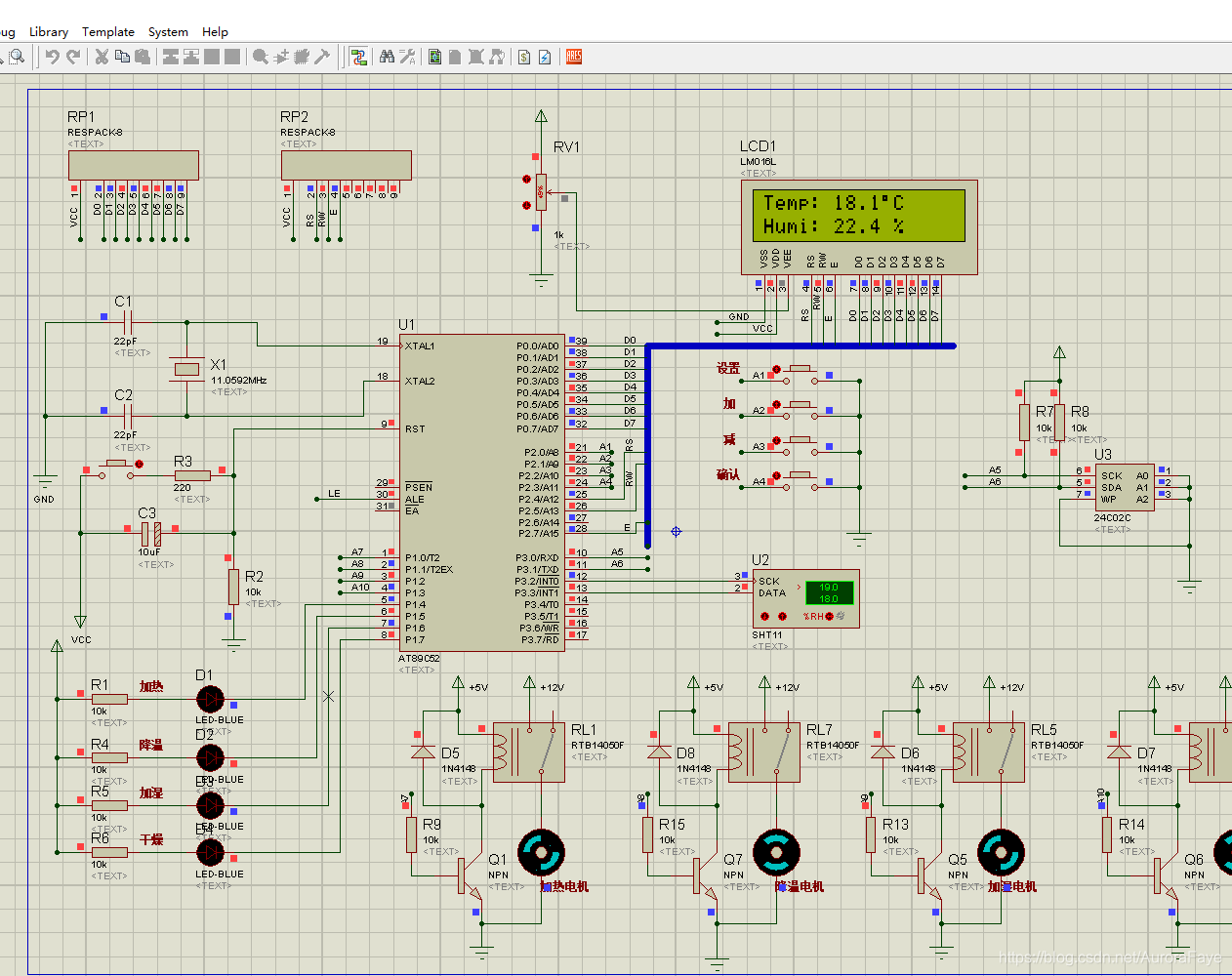Run the Electrical Rules Check icon
Viewport: 1232px width, 976px height.
click(x=545, y=57)
